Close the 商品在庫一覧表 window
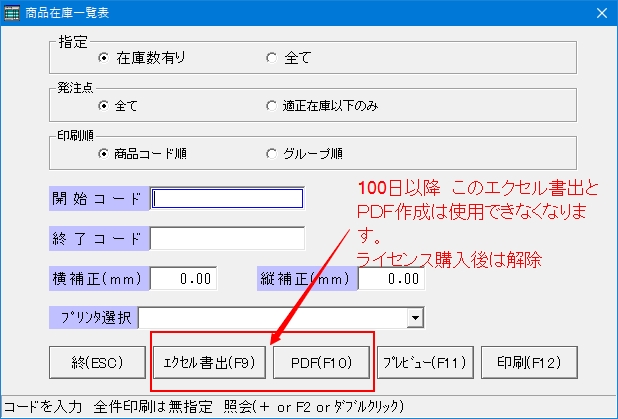This screenshot has height=419, width=618. 601,13
